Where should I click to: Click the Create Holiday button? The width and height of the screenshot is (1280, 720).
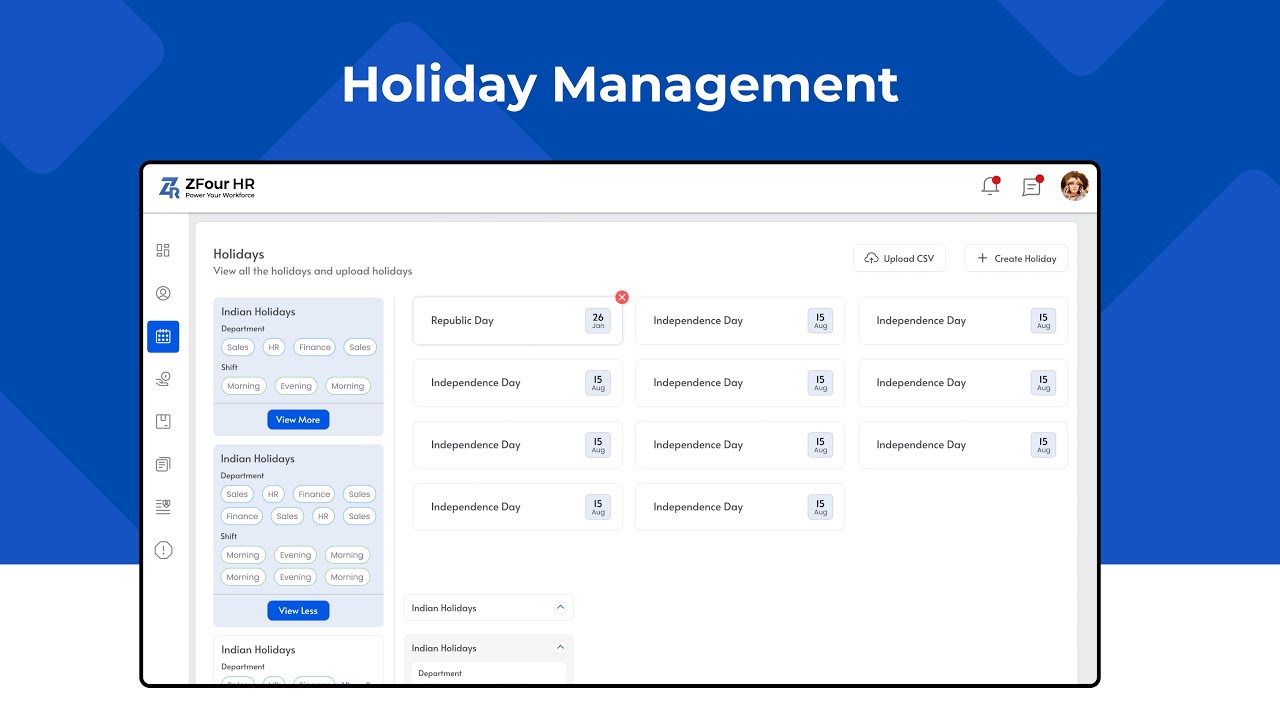pos(1016,258)
